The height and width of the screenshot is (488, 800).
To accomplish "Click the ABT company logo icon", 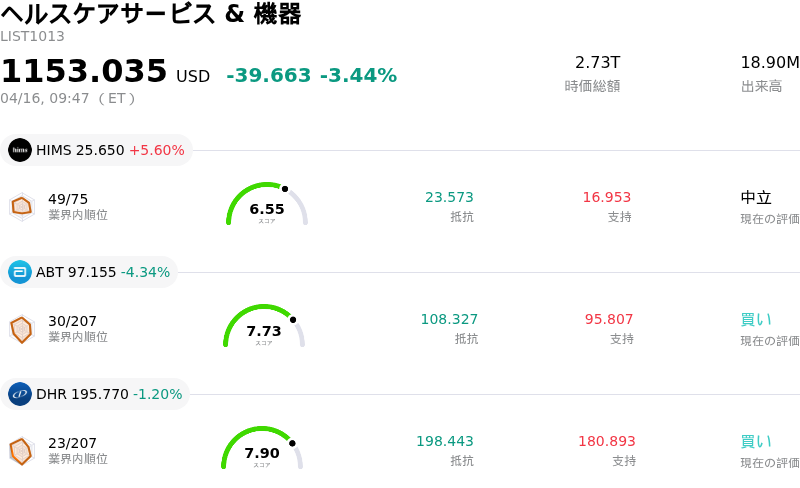I will point(20,272).
